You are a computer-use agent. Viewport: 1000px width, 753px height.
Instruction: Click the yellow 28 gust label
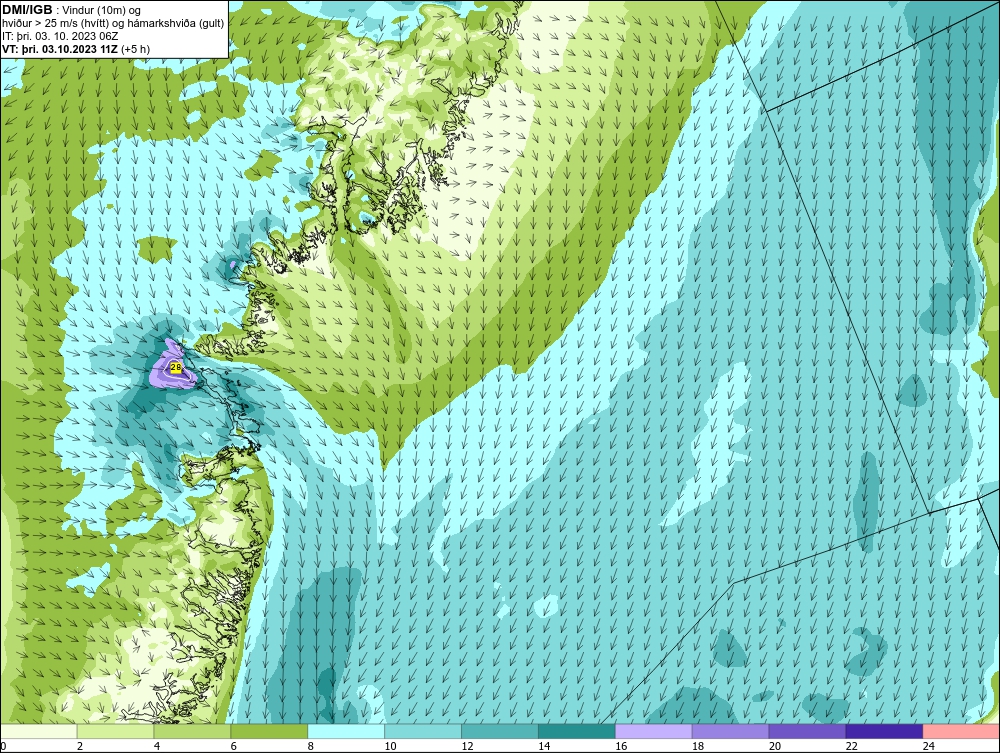tap(176, 367)
